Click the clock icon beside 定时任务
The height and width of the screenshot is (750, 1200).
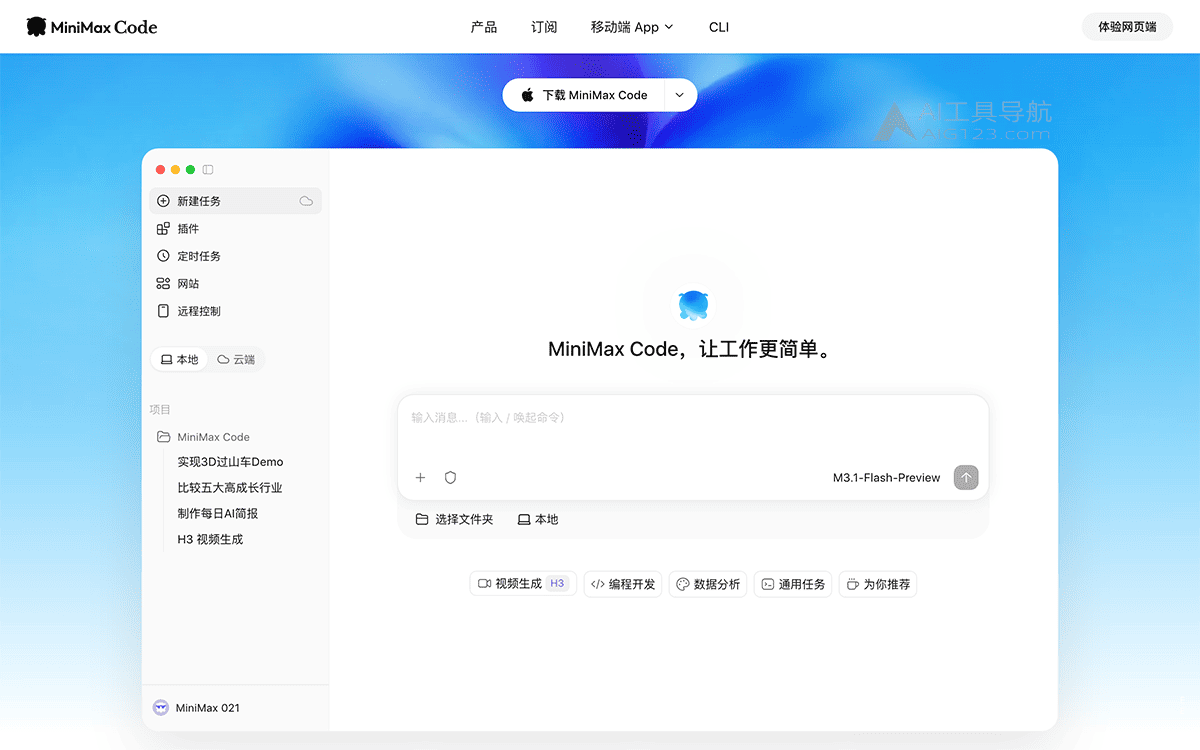(163, 256)
